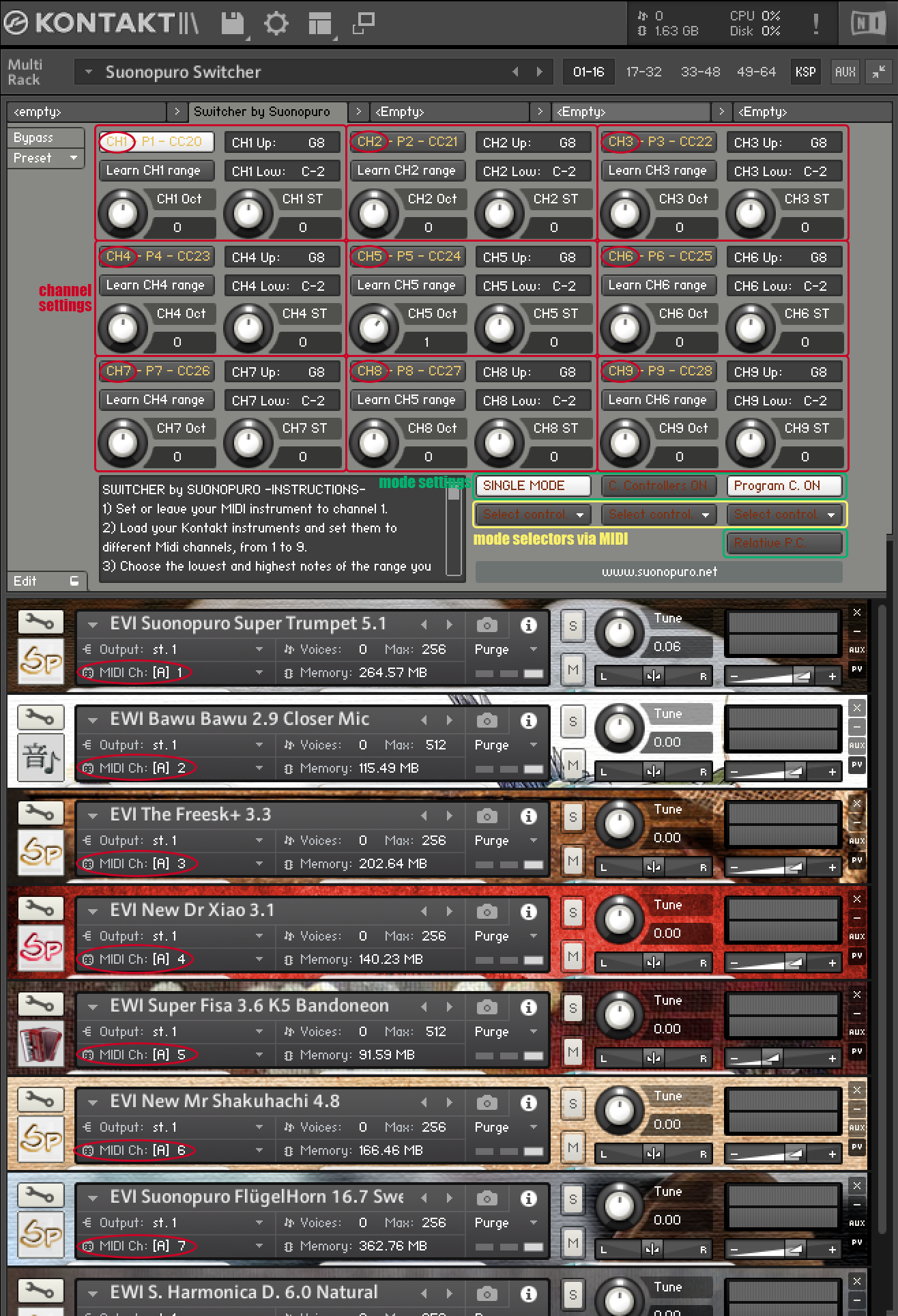Click snapshot camera icon of New Mr Shakuhachi
This screenshot has width=898, height=1316.
(x=487, y=1102)
